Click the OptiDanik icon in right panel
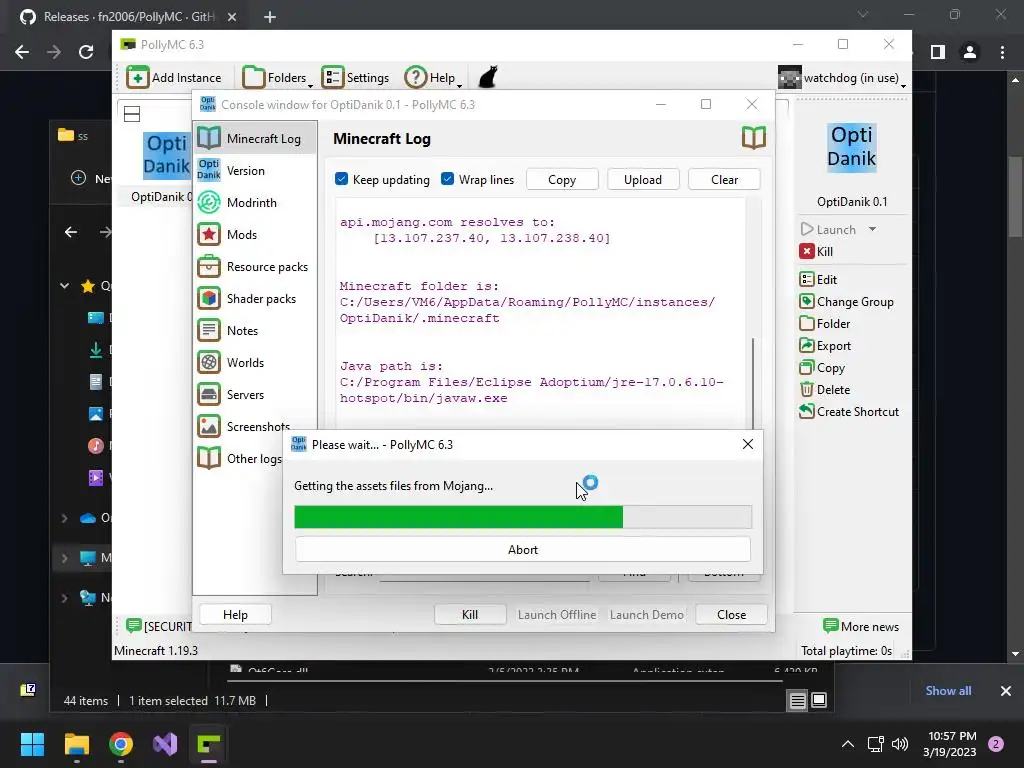This screenshot has height=768, width=1024. coord(852,148)
